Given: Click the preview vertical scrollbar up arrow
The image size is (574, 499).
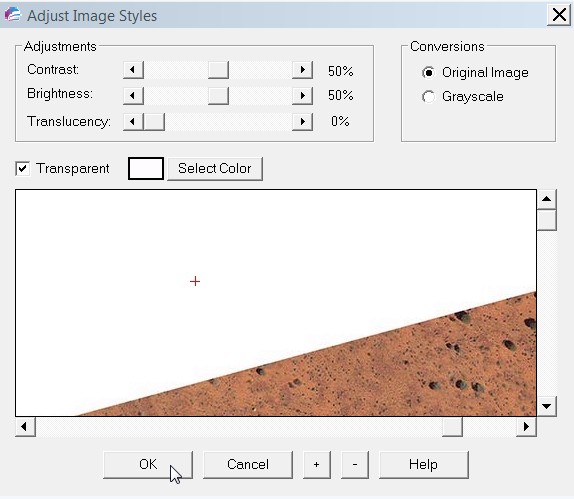Looking at the screenshot, I should (547, 199).
